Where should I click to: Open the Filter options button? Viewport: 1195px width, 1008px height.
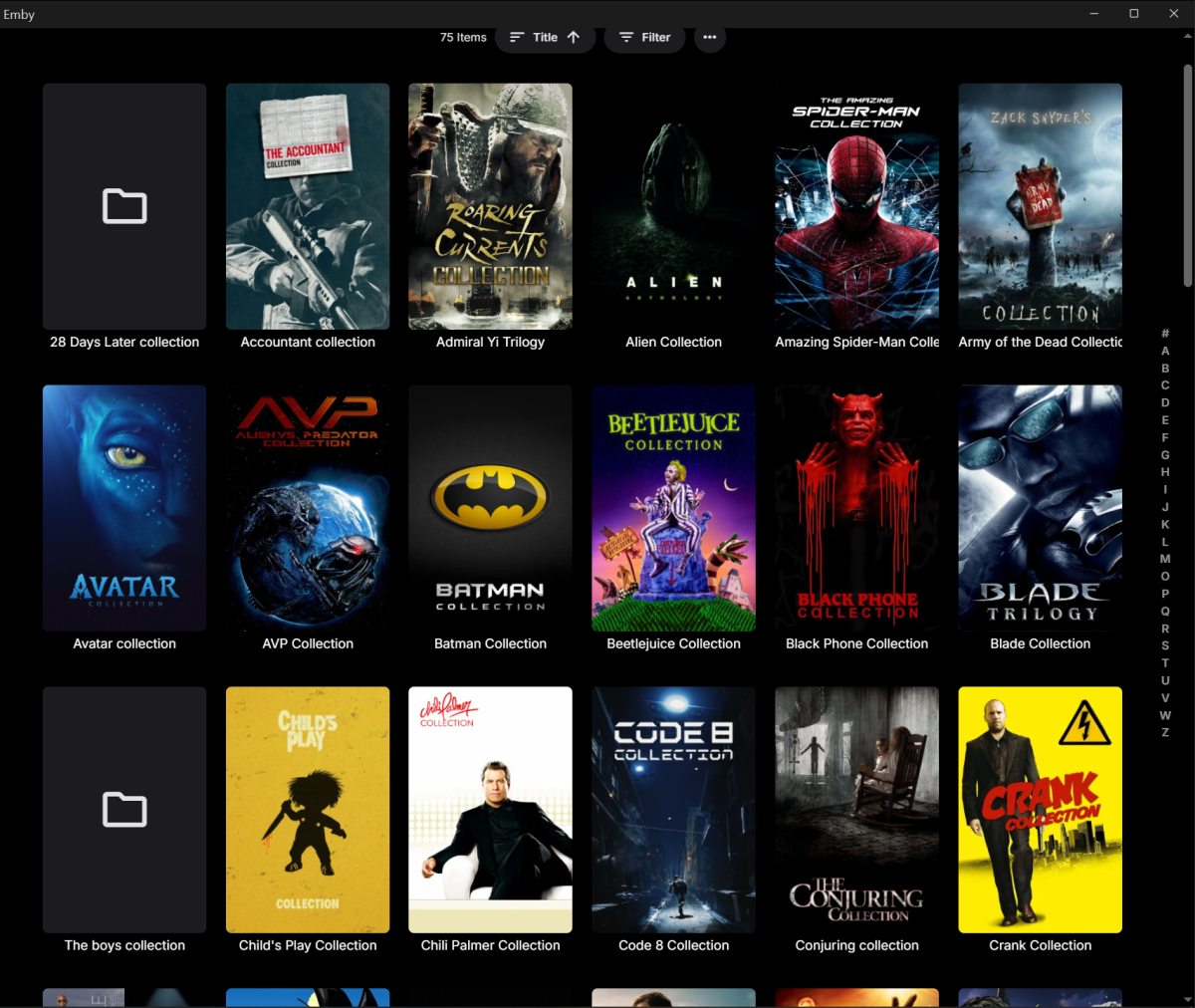click(x=644, y=37)
